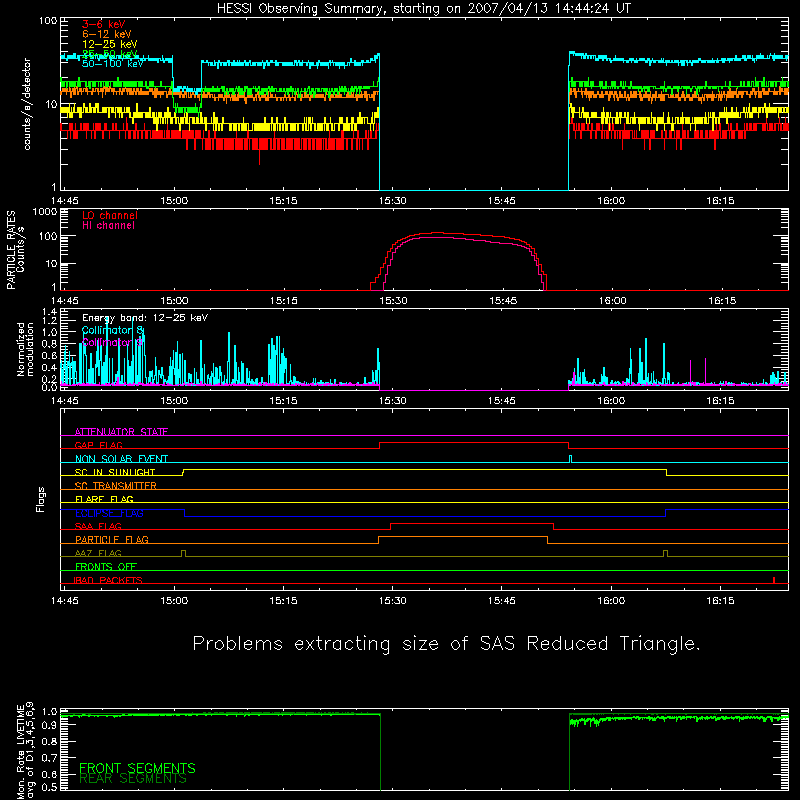Click the second AAZ FLAG pulse near 16:07
The width and height of the screenshot is (800, 800).
665,553
